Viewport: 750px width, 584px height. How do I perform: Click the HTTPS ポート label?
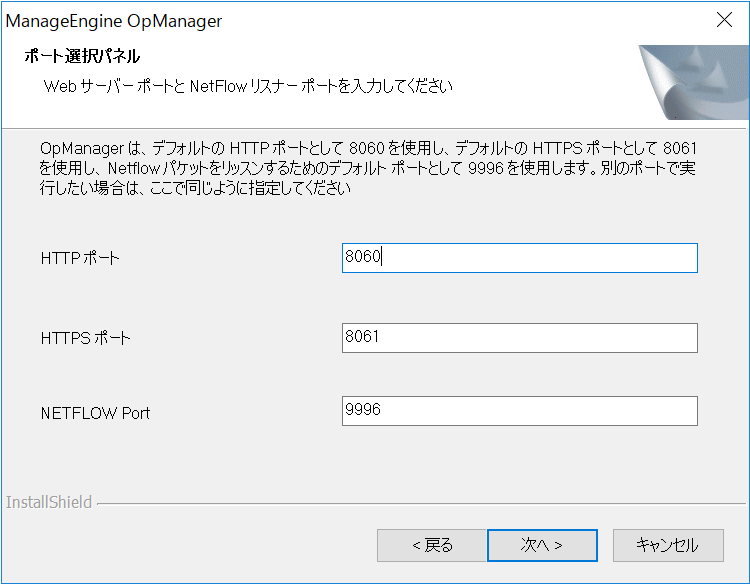(x=85, y=338)
